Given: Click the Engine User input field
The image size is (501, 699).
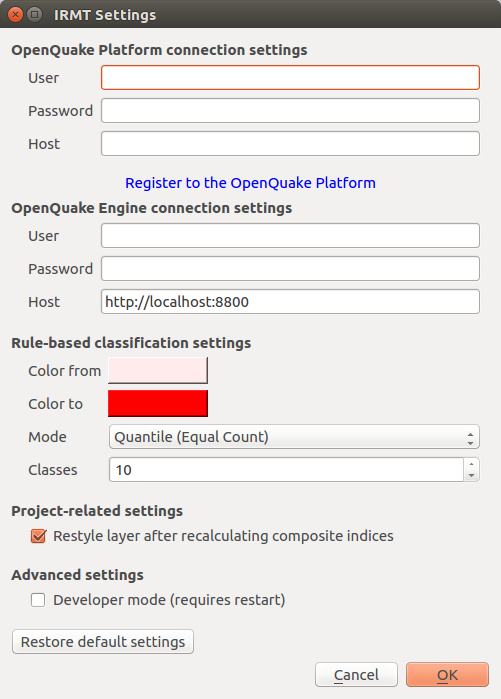Looking at the screenshot, I should pos(290,235).
